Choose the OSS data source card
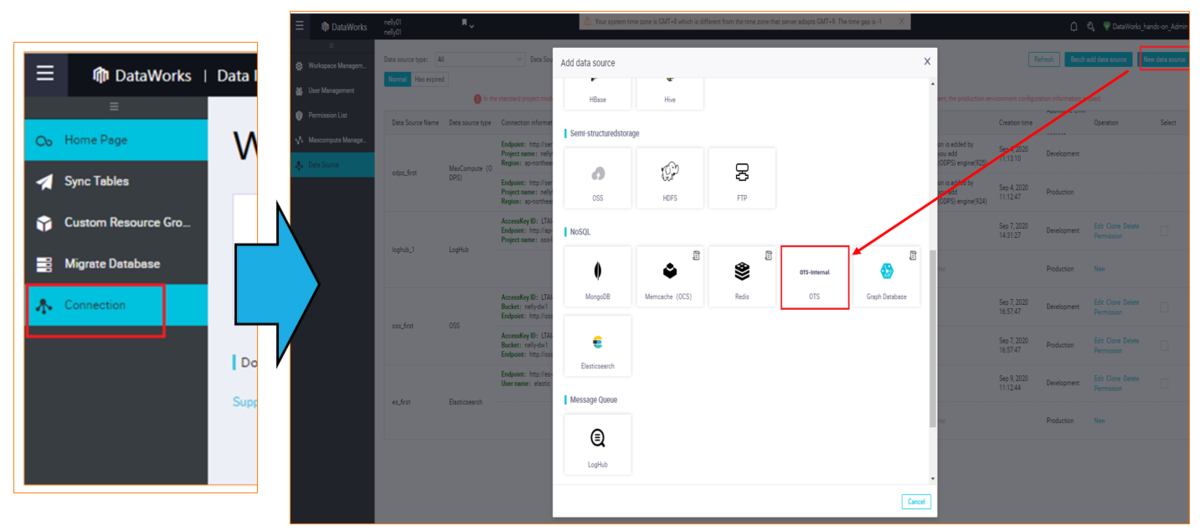This screenshot has width=1200, height=531. [598, 178]
